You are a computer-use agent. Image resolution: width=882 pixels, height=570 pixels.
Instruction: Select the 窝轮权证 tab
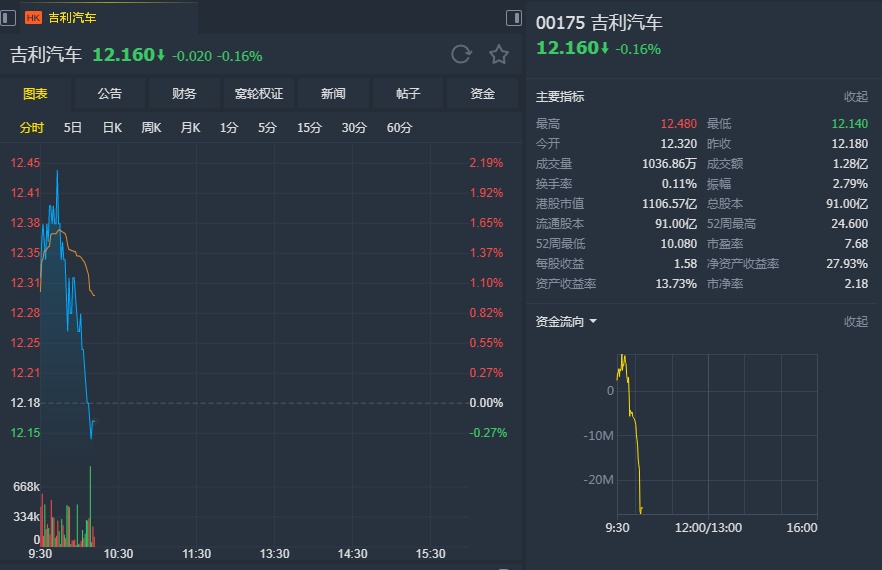[259, 93]
